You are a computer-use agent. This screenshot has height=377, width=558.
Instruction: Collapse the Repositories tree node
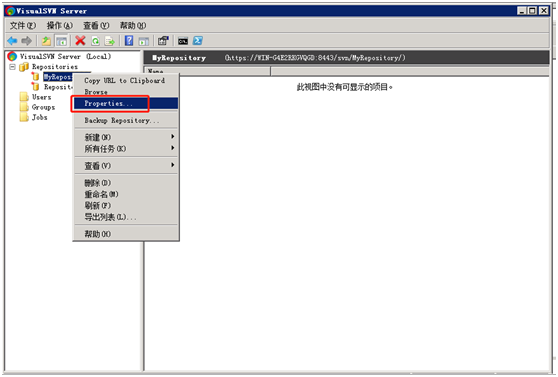(12, 67)
